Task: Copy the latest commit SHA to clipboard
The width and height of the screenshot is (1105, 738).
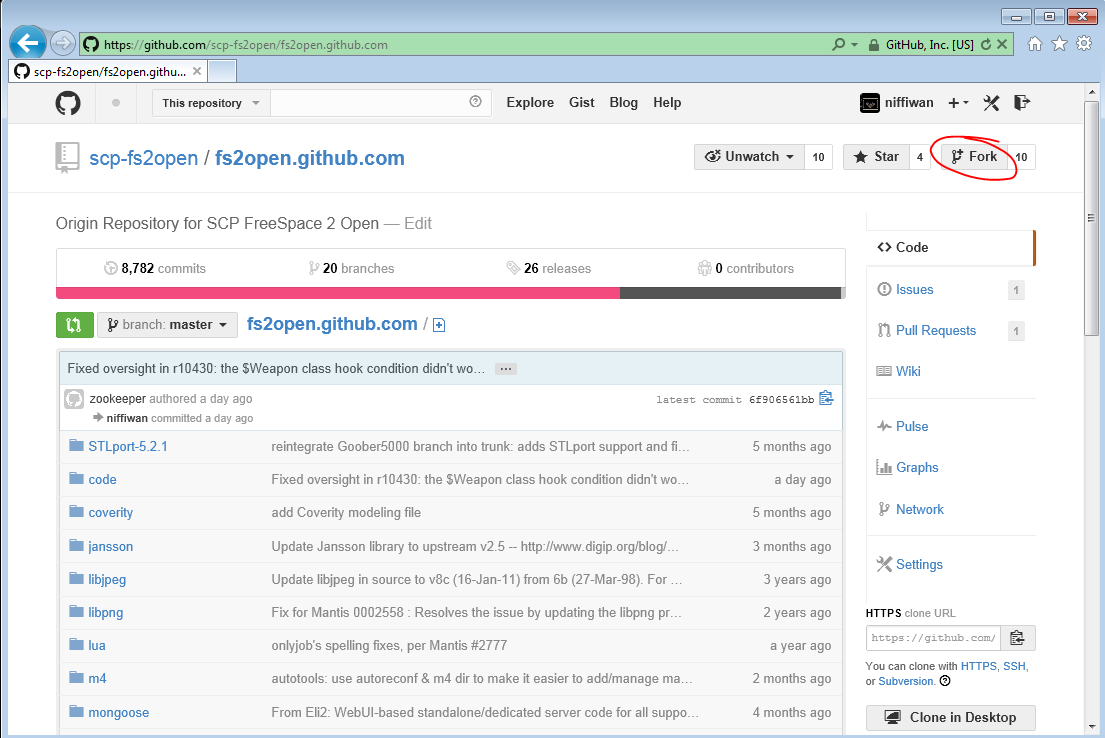Action: (x=826, y=399)
